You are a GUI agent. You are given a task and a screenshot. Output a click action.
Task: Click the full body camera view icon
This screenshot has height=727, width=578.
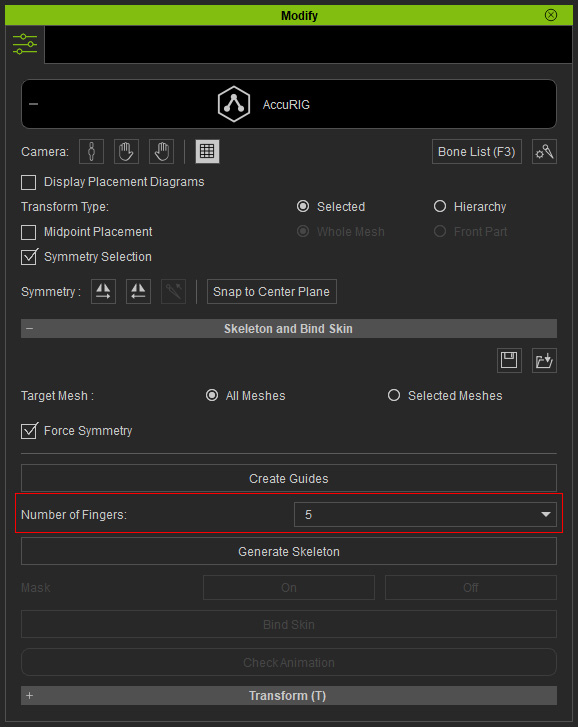click(x=91, y=152)
